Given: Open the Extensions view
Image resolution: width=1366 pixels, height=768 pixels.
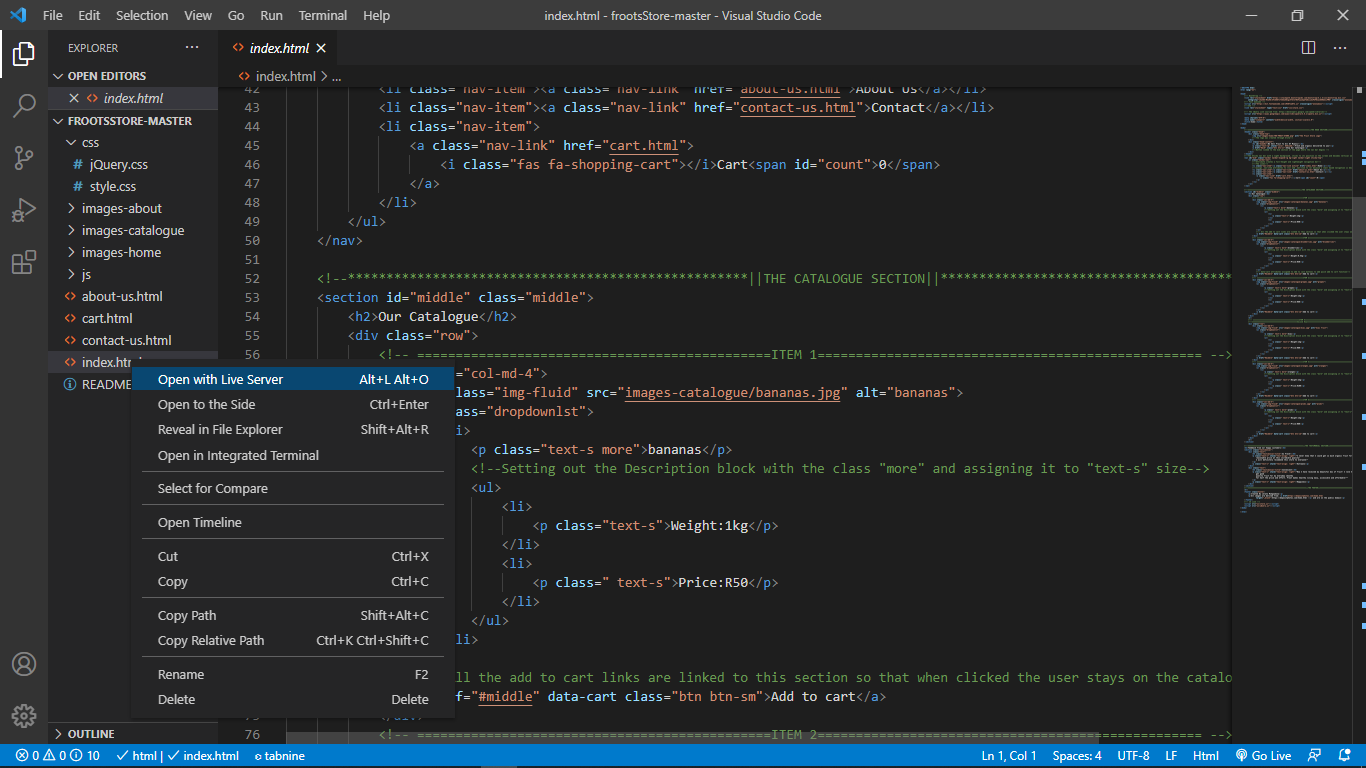Looking at the screenshot, I should tap(24, 263).
